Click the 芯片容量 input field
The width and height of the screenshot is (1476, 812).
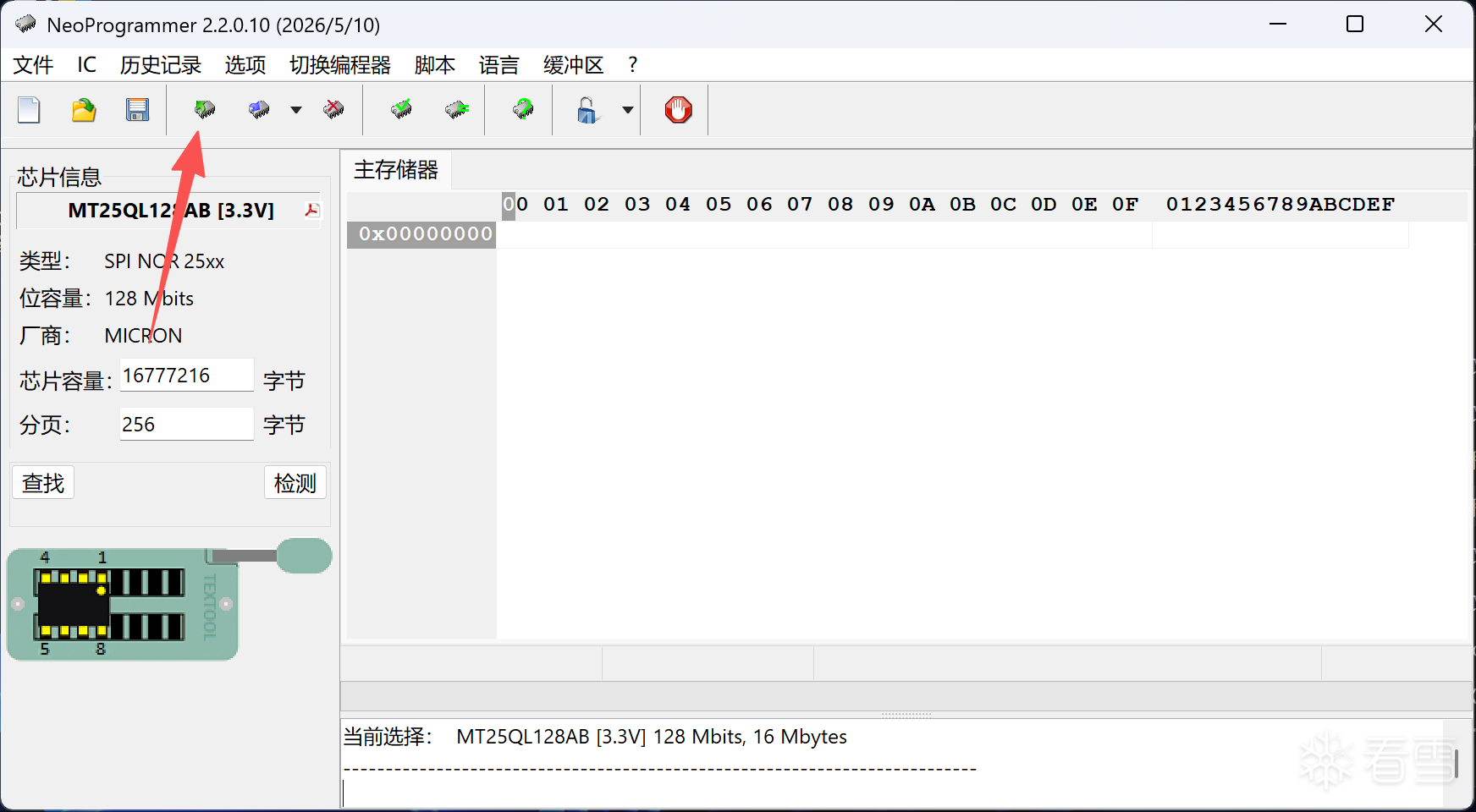point(186,376)
